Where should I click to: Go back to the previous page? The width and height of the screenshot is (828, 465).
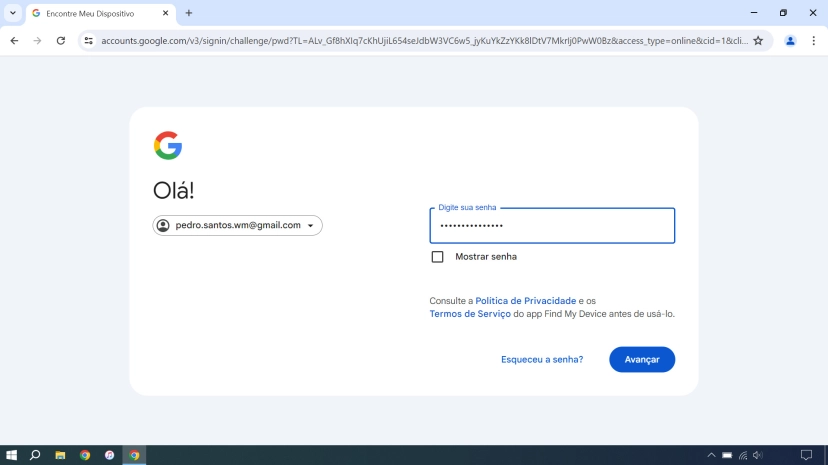point(14,41)
